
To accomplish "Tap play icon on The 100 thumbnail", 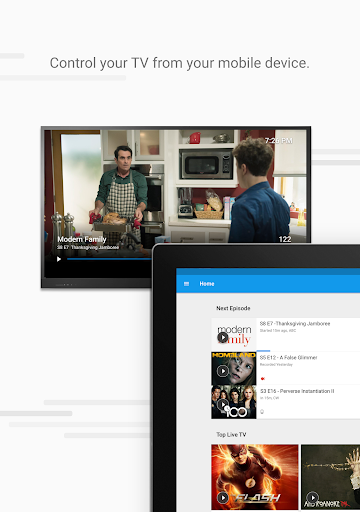I will 223,405.
